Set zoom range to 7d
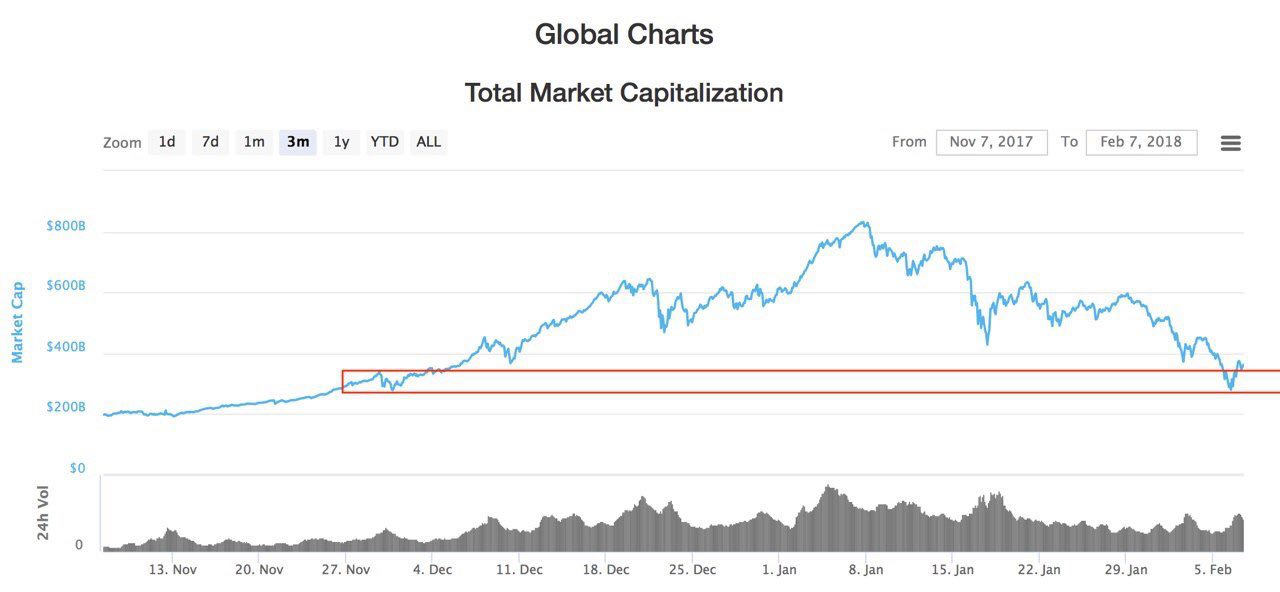The image size is (1280, 592). pyautogui.click(x=210, y=142)
